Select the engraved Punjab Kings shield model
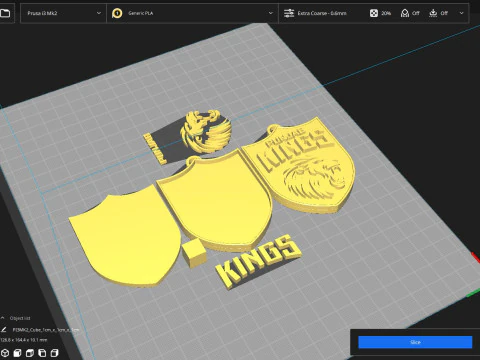This screenshot has height=360, width=480. 300,167
